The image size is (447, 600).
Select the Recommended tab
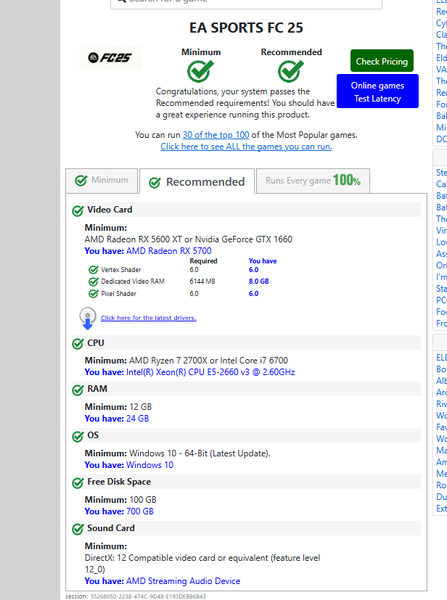point(197,181)
